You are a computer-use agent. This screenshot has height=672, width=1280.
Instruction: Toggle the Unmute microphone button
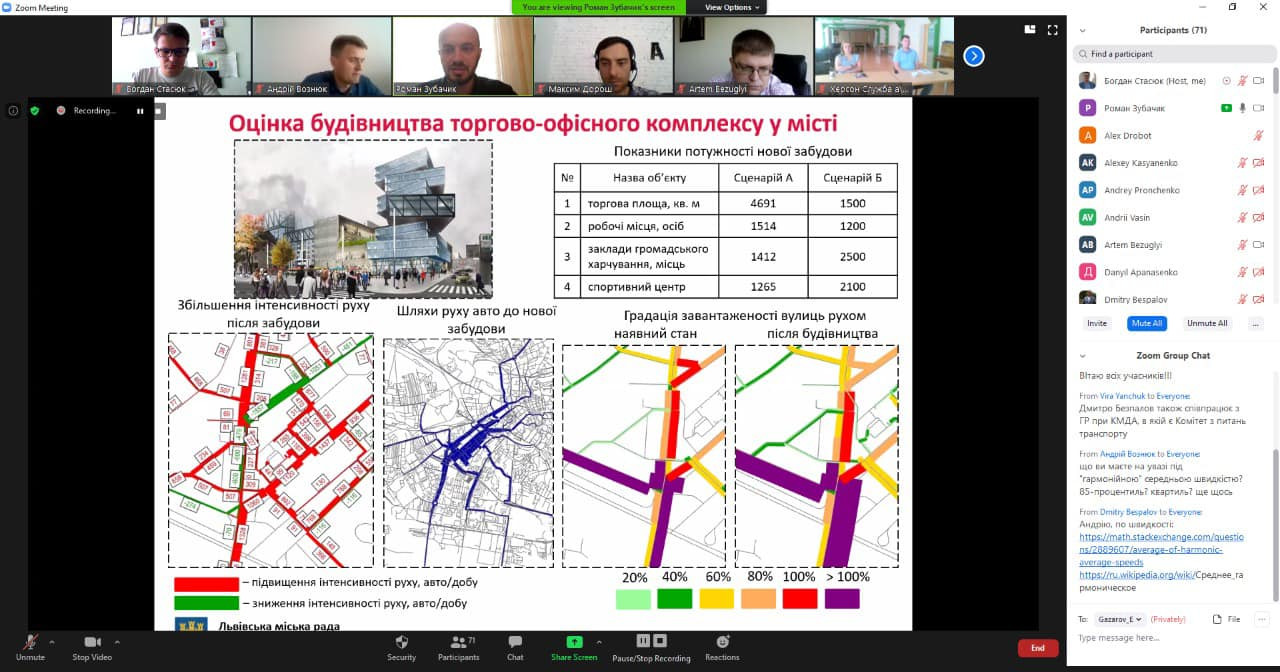30,642
